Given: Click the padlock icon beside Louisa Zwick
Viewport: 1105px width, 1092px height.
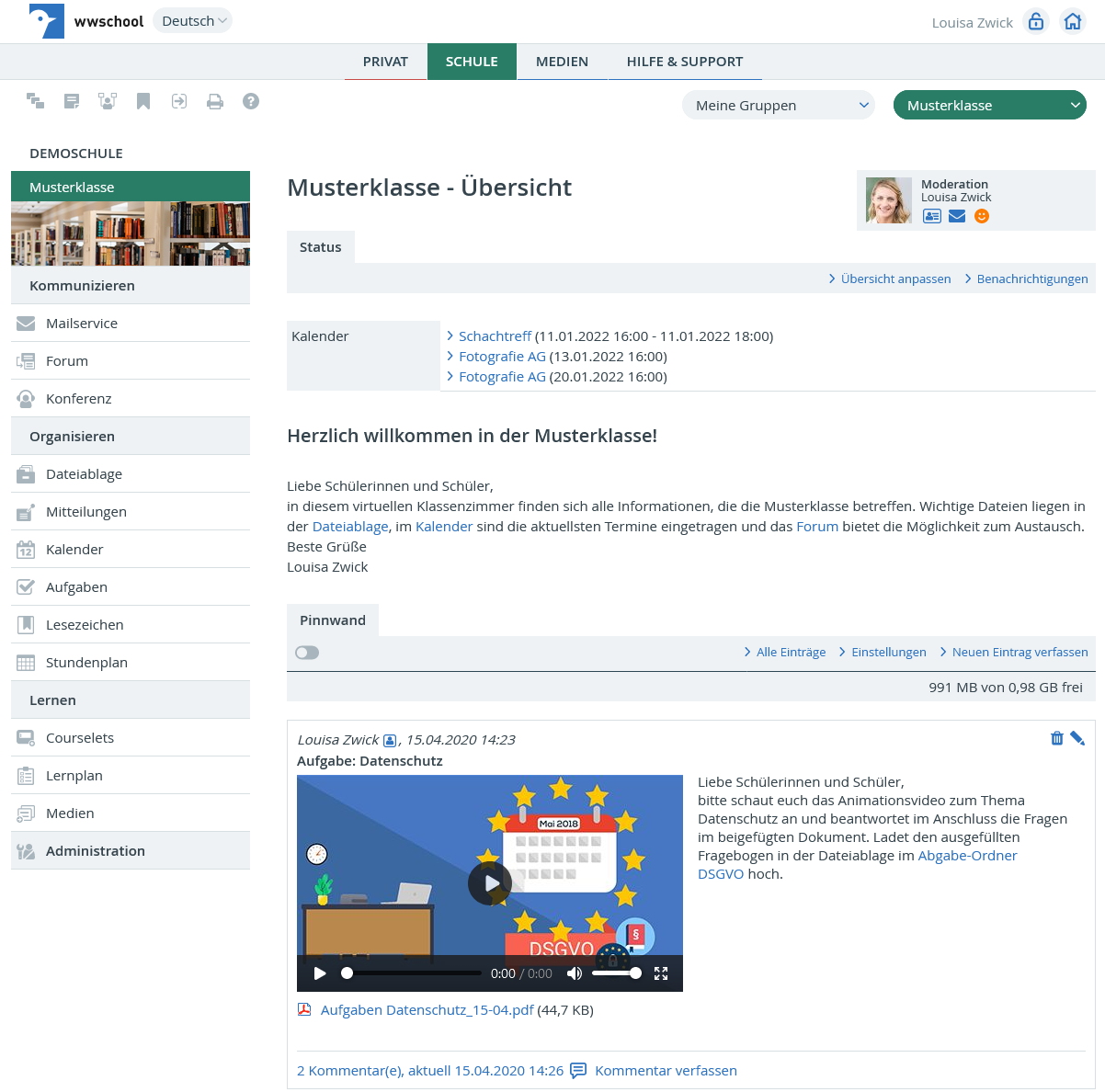Looking at the screenshot, I should pyautogui.click(x=1036, y=22).
